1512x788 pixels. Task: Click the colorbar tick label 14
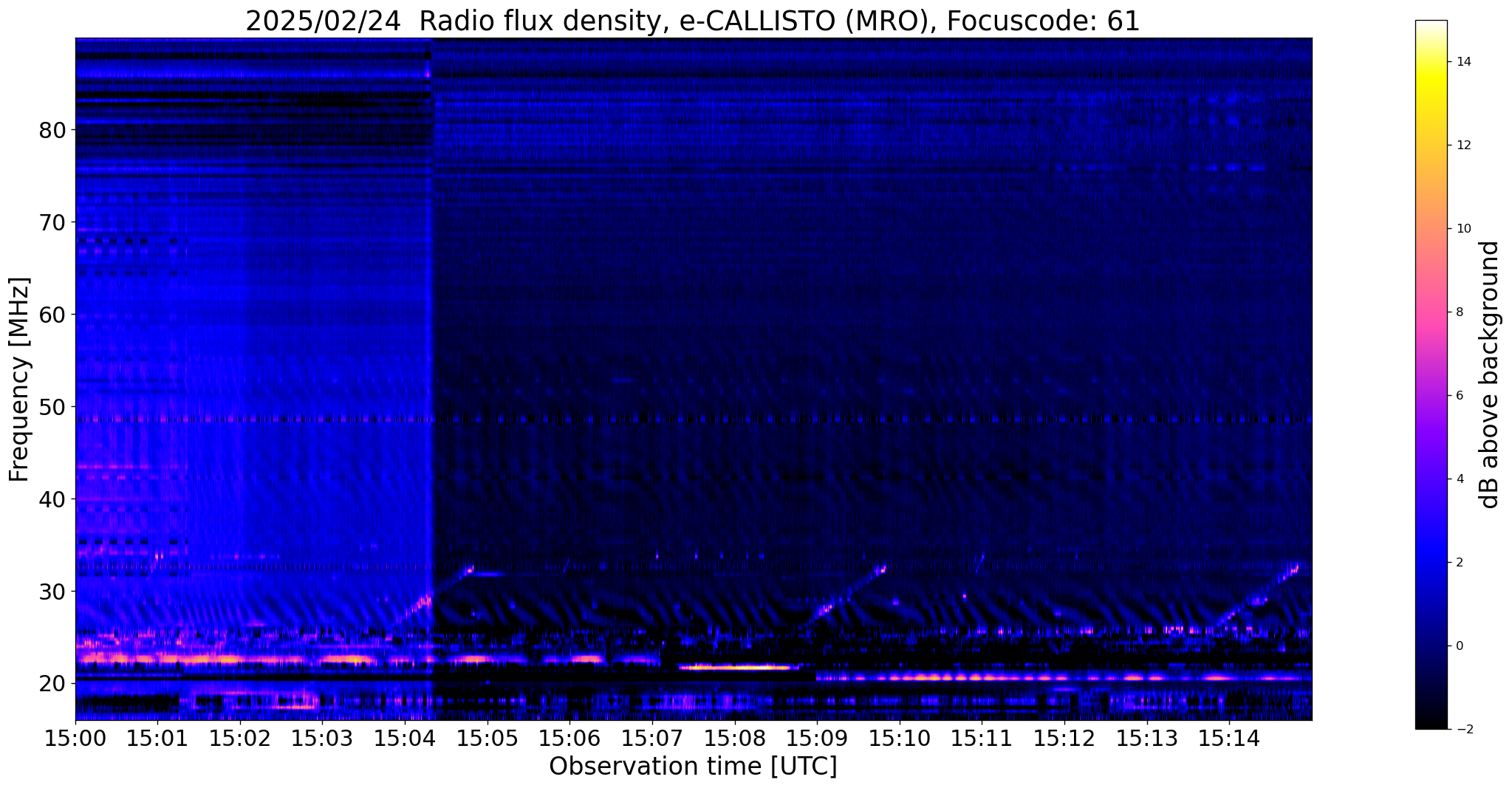[1464, 62]
